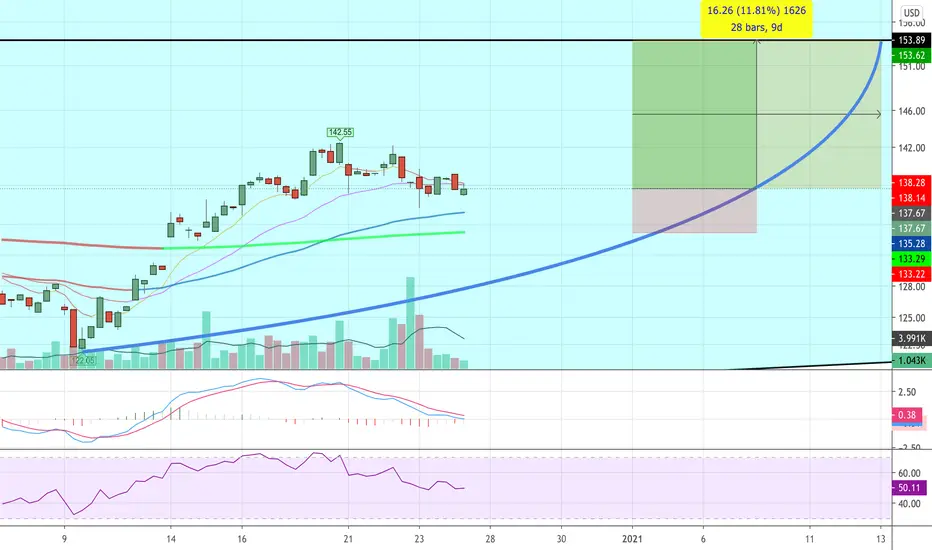Click the 2021 date label on time axis

pyautogui.click(x=632, y=539)
